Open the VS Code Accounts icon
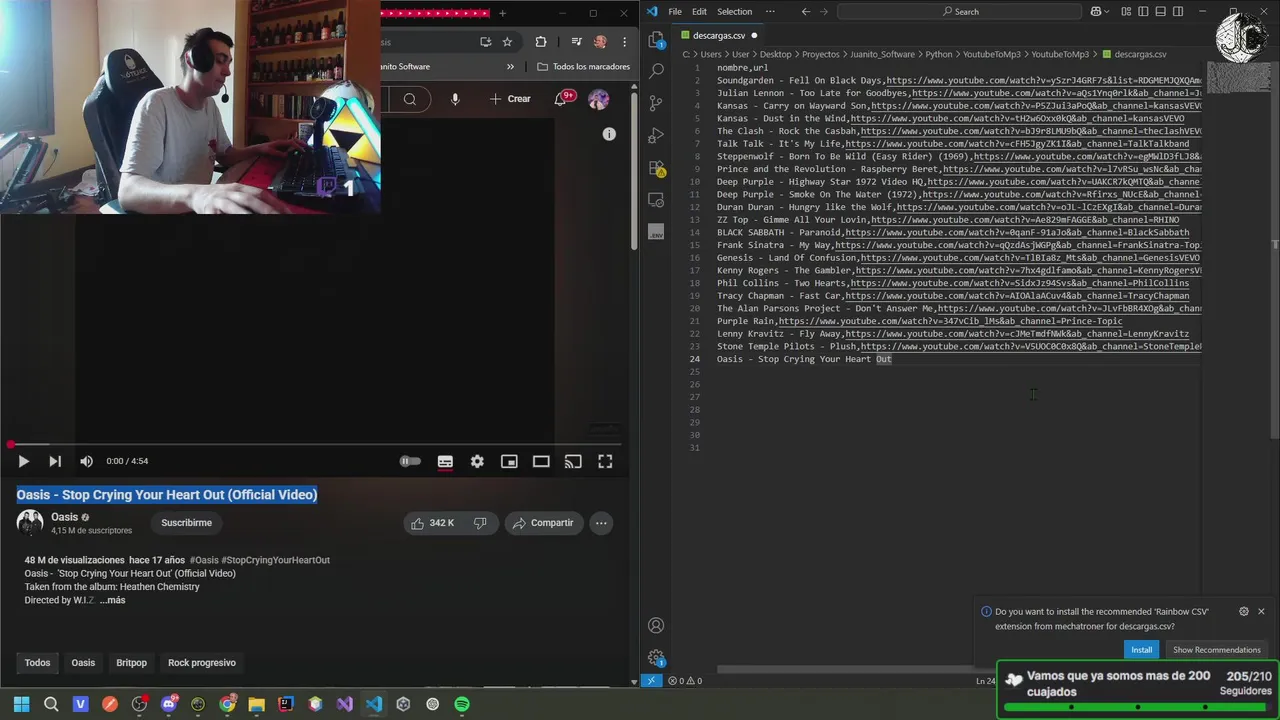The height and width of the screenshot is (720, 1280). (656, 625)
